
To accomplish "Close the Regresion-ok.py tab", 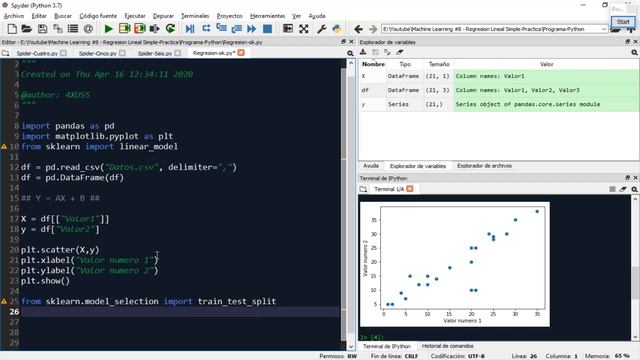I will (241, 53).
